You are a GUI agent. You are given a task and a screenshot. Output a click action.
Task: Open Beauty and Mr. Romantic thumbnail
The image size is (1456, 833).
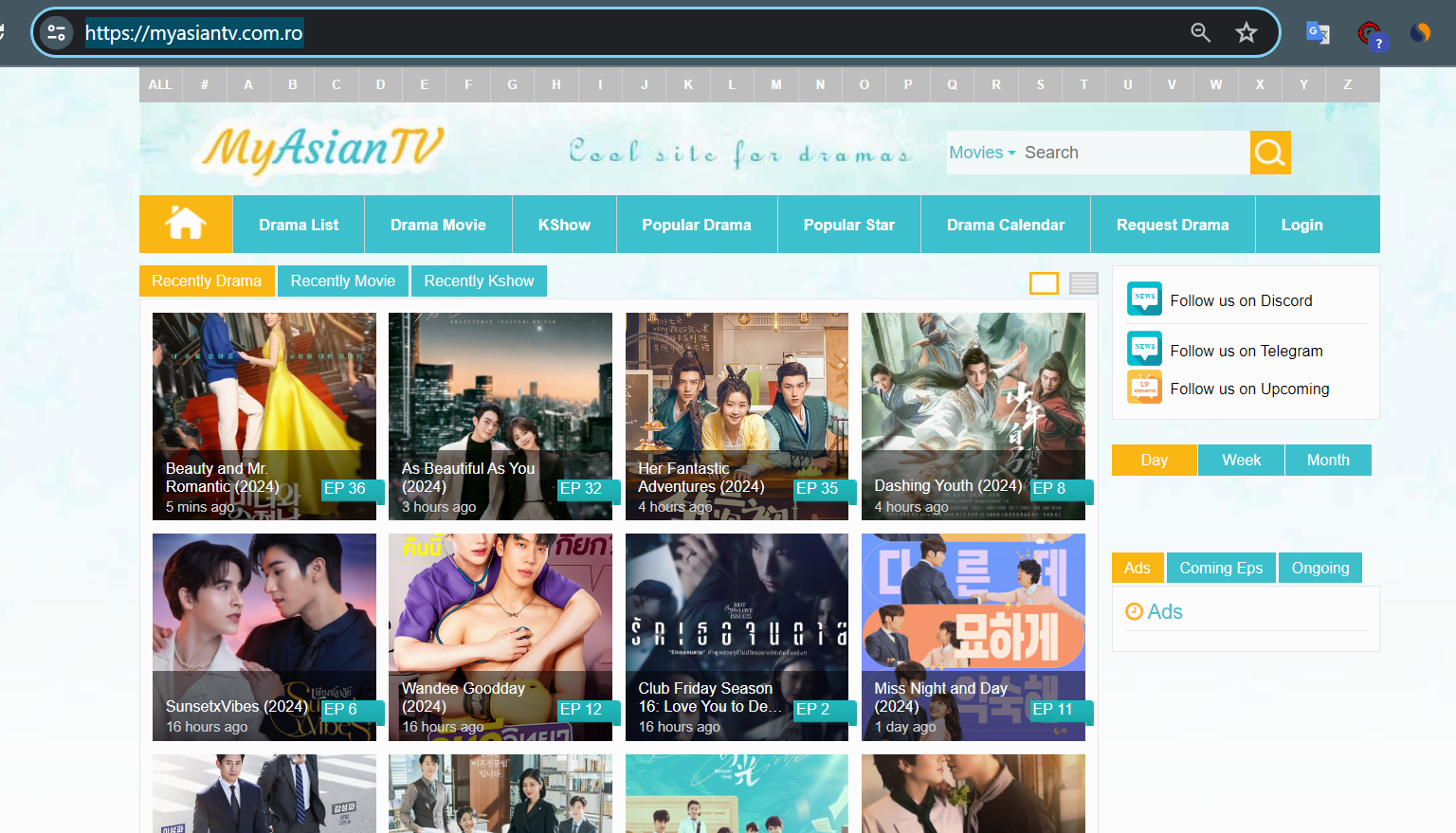[x=264, y=416]
